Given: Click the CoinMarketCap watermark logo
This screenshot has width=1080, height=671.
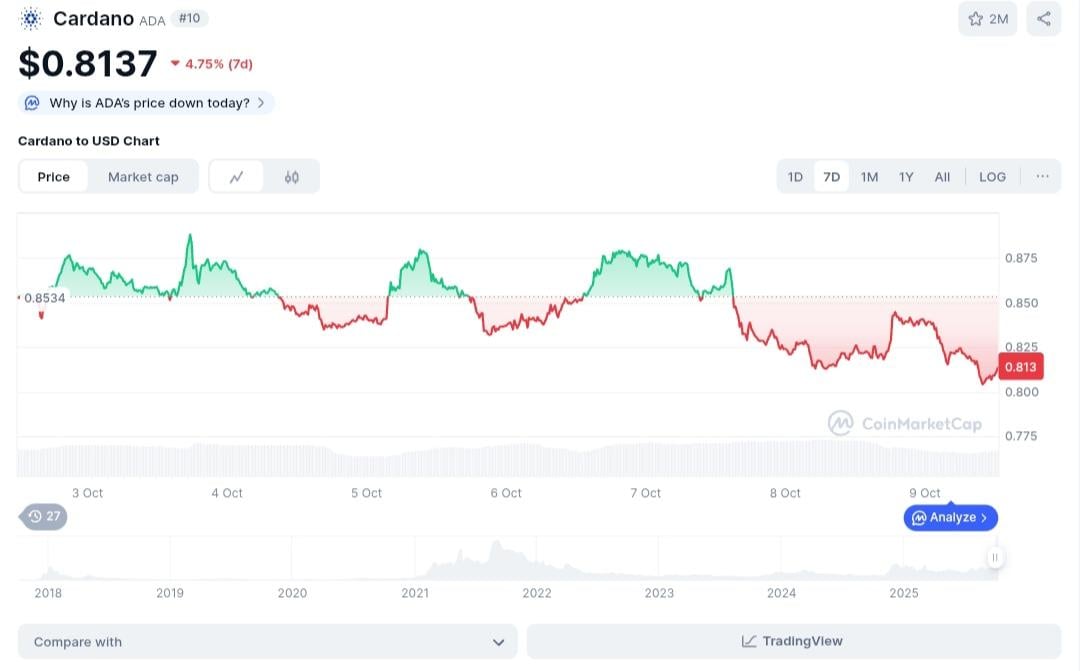Looking at the screenshot, I should (x=840, y=423).
